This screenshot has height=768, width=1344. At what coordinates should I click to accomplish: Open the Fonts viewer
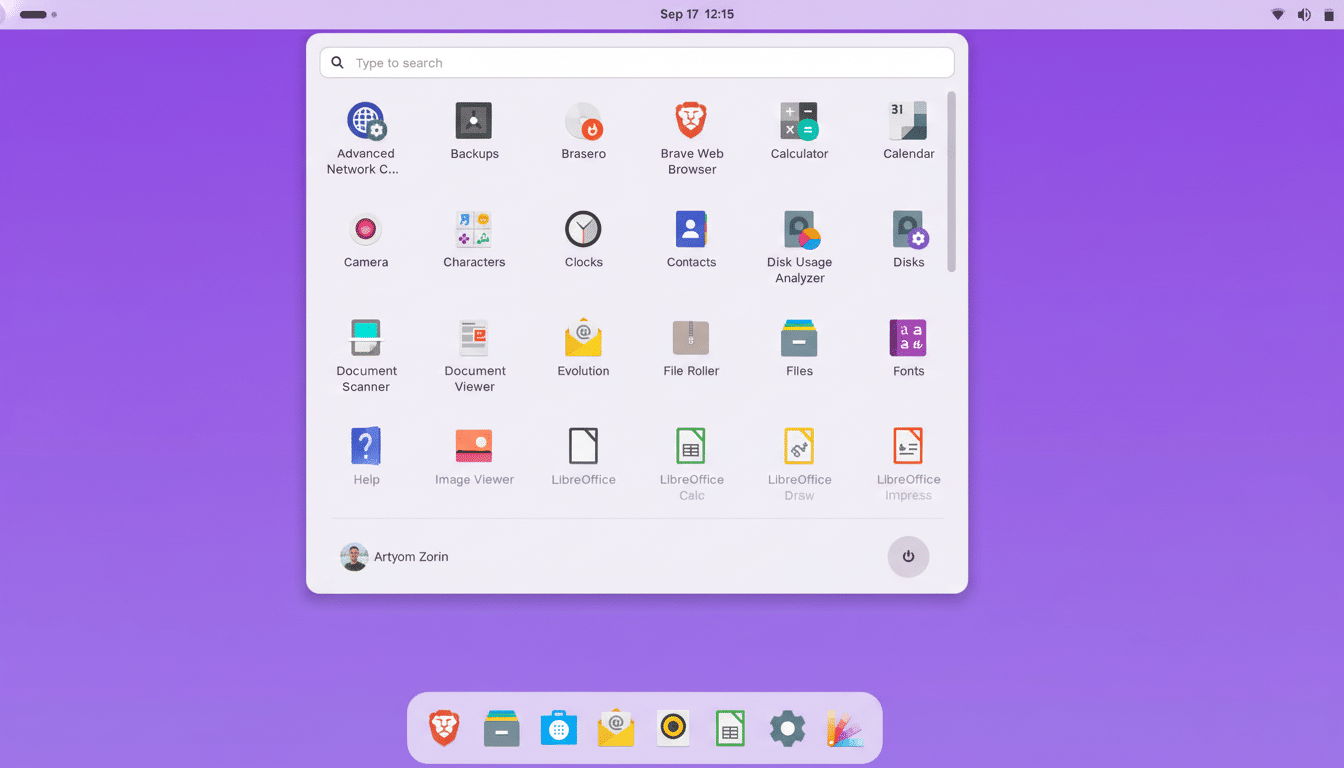click(x=908, y=337)
